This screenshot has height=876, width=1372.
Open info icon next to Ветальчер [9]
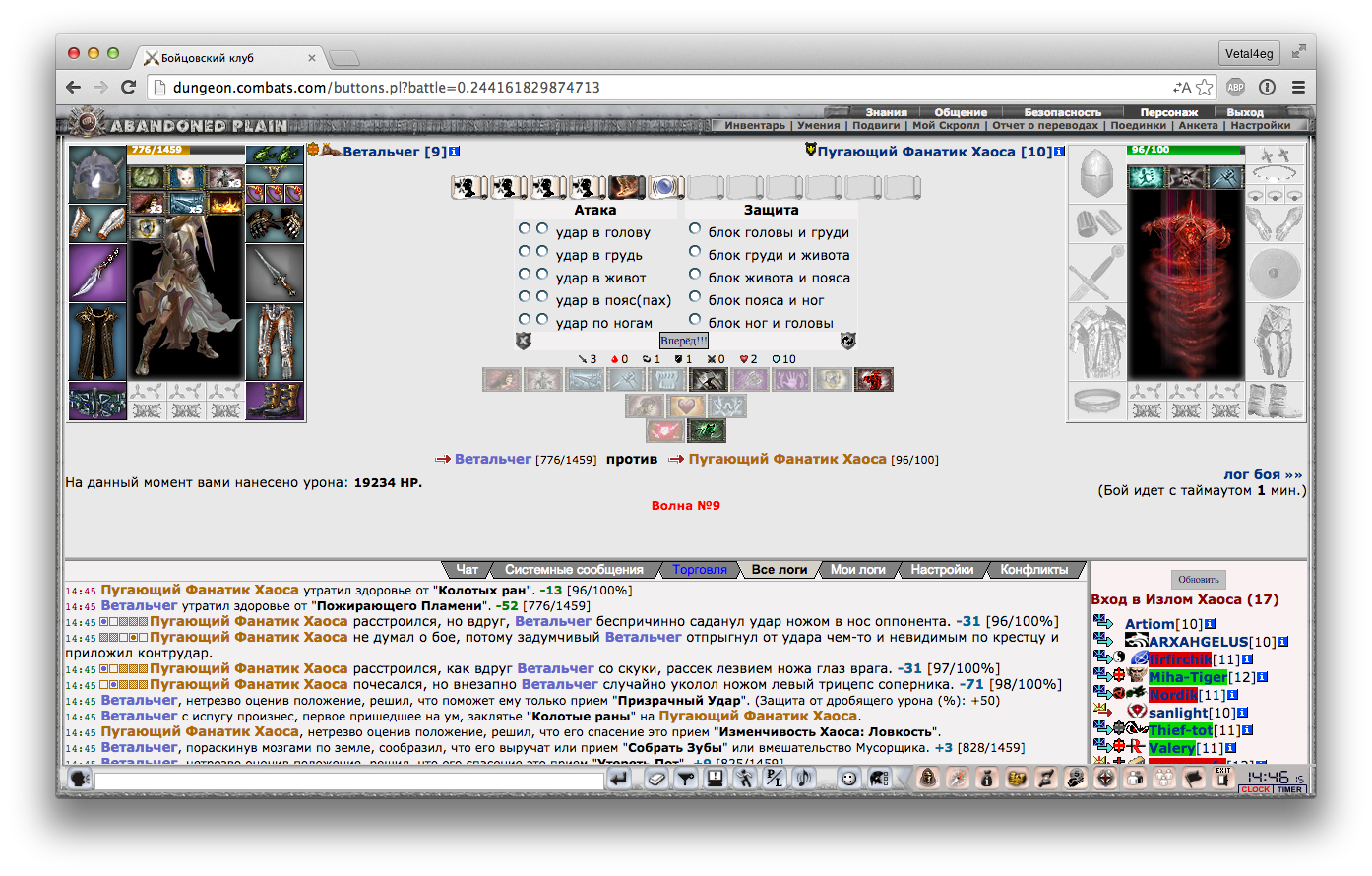[454, 152]
